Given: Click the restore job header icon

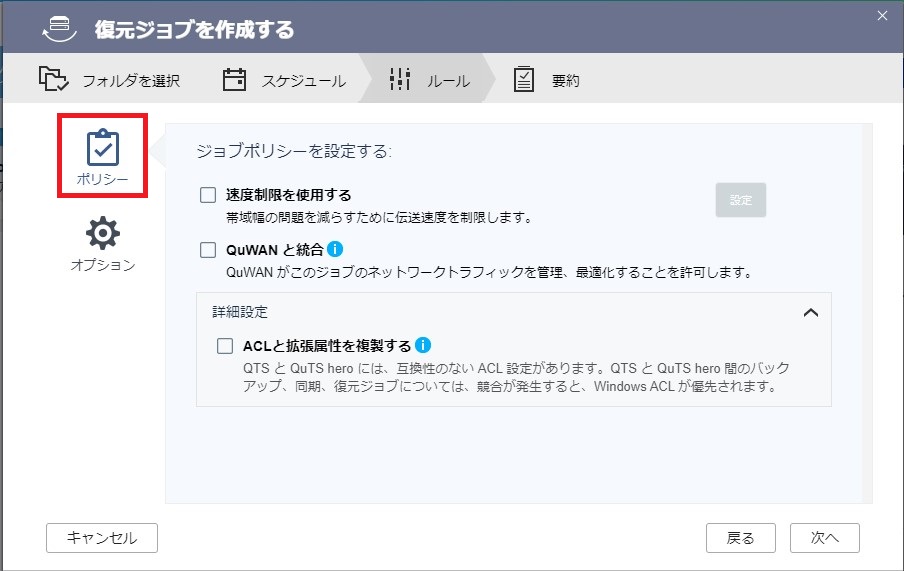Looking at the screenshot, I should pos(59,29).
